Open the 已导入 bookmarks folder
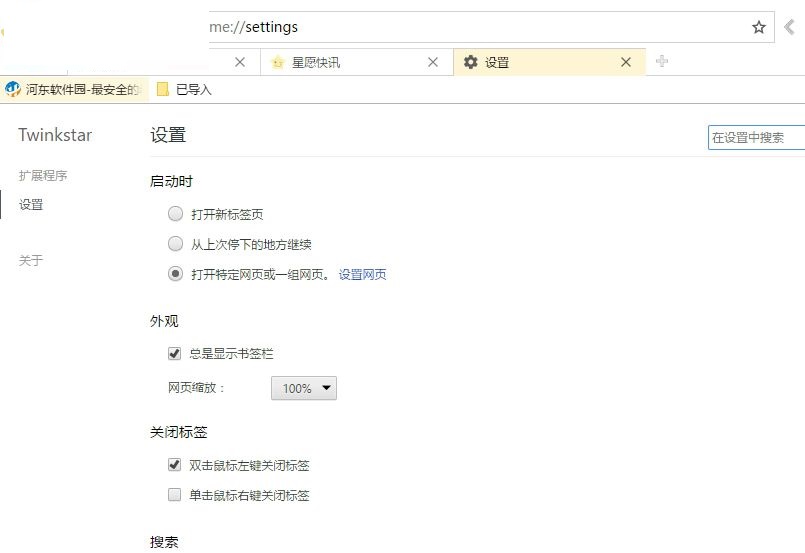 [184, 89]
